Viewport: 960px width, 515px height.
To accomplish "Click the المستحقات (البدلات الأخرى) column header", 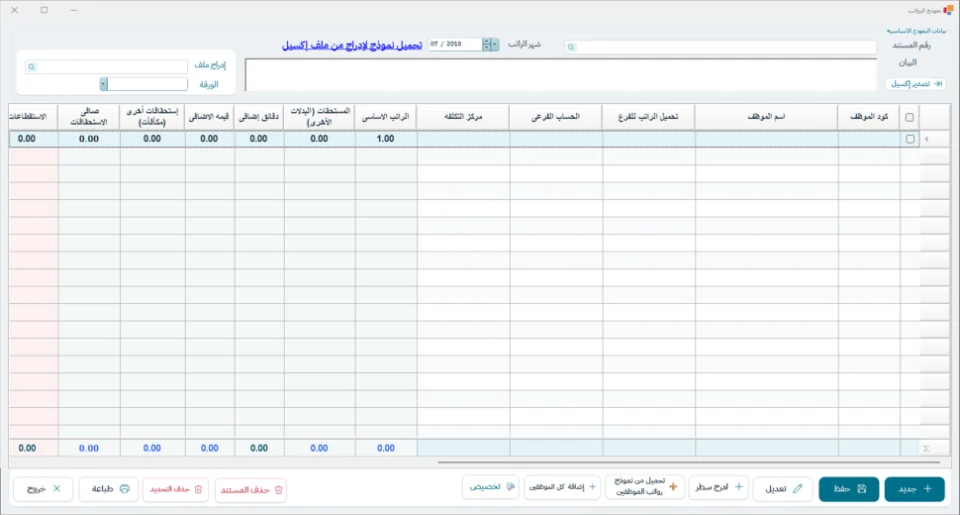I will (x=319, y=116).
